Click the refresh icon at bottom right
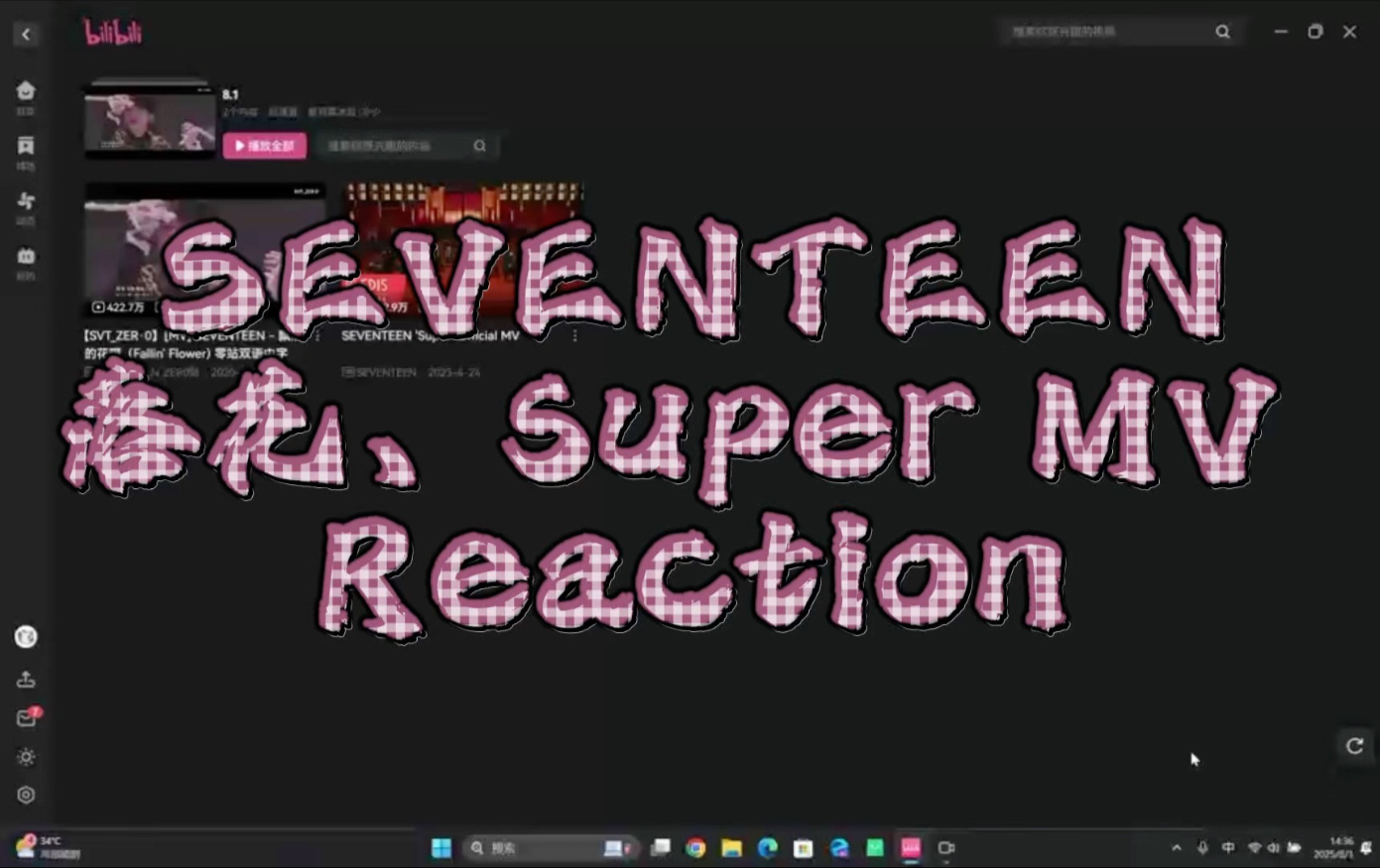Image resolution: width=1380 pixels, height=868 pixels. click(x=1354, y=746)
